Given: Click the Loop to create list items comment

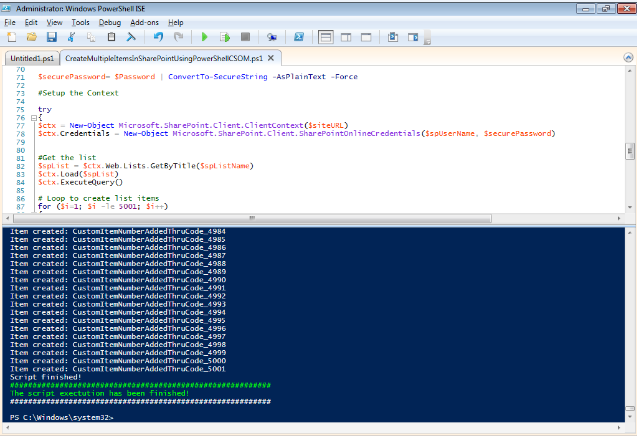Looking at the screenshot, I should tap(98, 198).
